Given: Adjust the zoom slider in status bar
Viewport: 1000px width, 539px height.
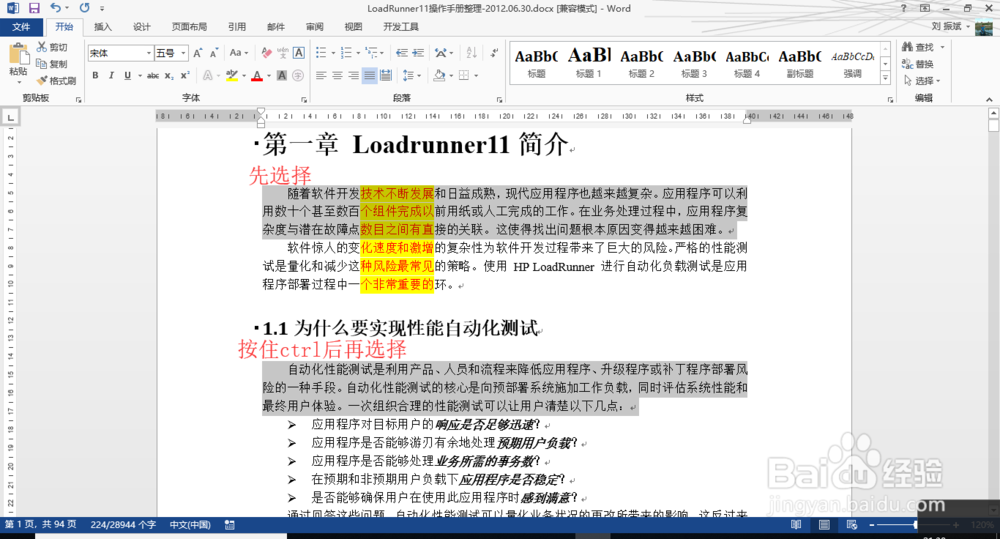Looking at the screenshot, I should point(915,524).
